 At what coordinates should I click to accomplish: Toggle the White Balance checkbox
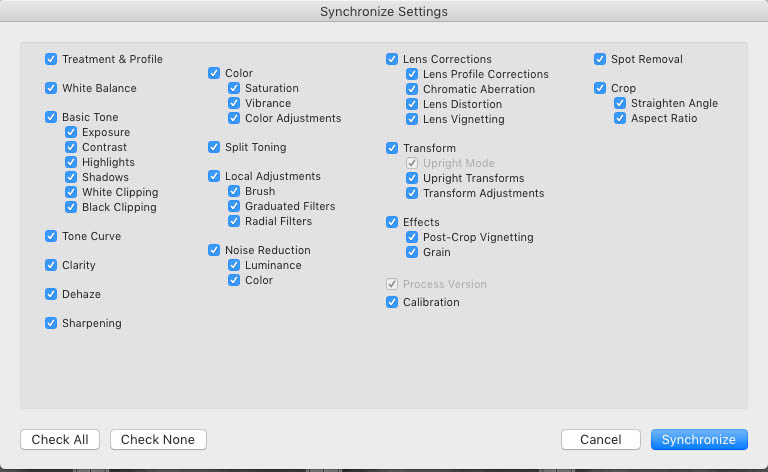click(51, 88)
